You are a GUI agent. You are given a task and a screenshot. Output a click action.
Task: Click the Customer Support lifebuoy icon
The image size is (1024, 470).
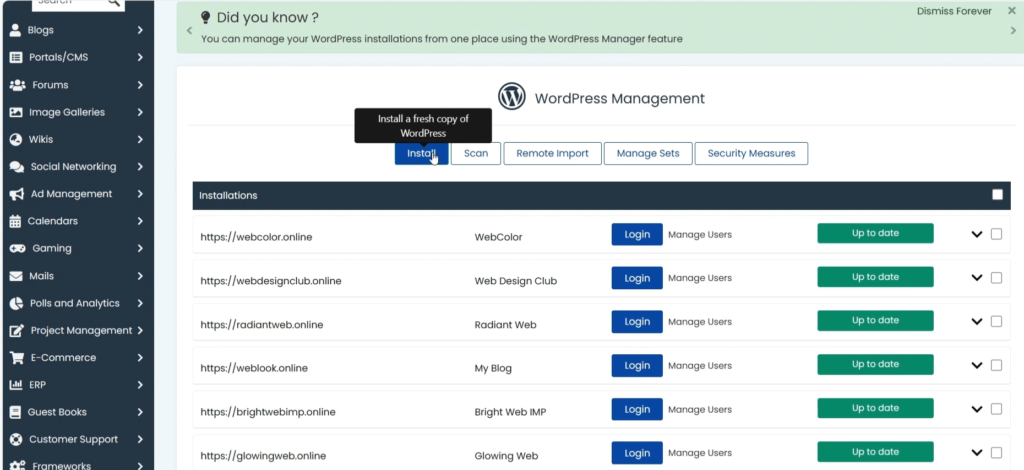pyautogui.click(x=16, y=439)
